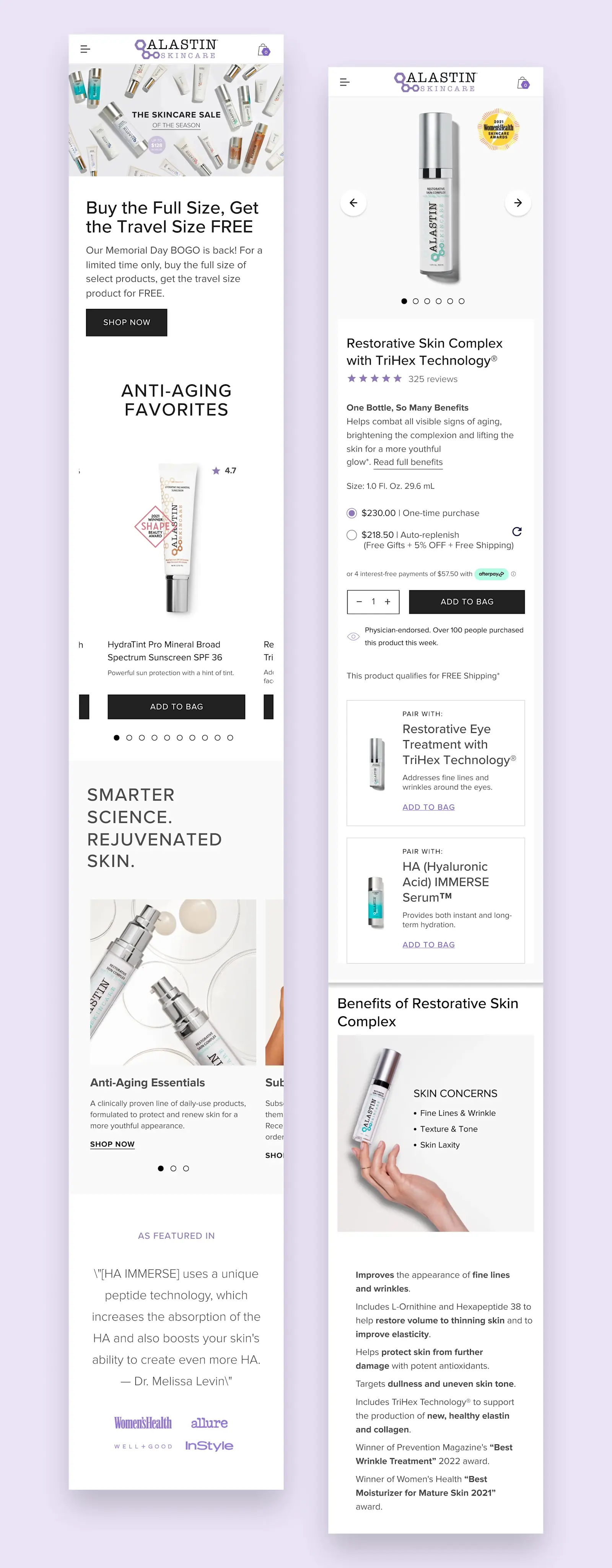Increase quantity with plus button
The image size is (612, 1568).
[x=387, y=601]
